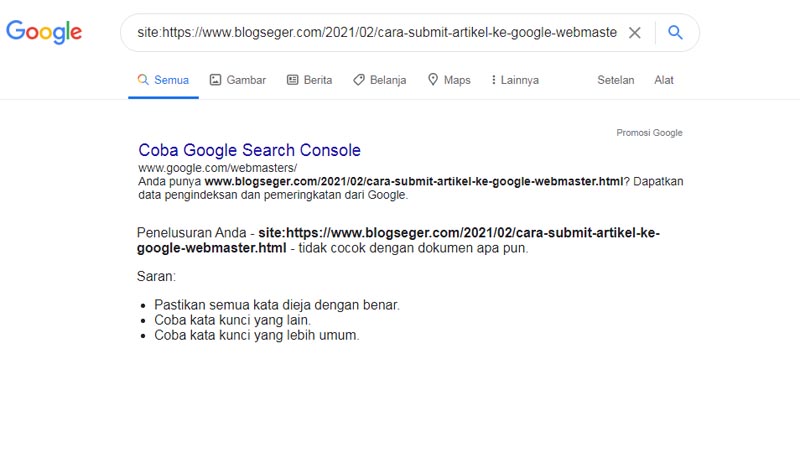
Task: Expand the Lainnya more options menu
Action: click(515, 80)
